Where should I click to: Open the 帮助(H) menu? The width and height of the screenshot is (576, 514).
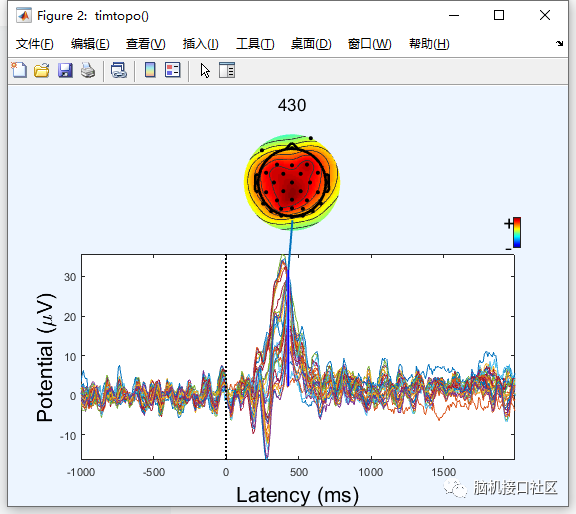point(429,44)
